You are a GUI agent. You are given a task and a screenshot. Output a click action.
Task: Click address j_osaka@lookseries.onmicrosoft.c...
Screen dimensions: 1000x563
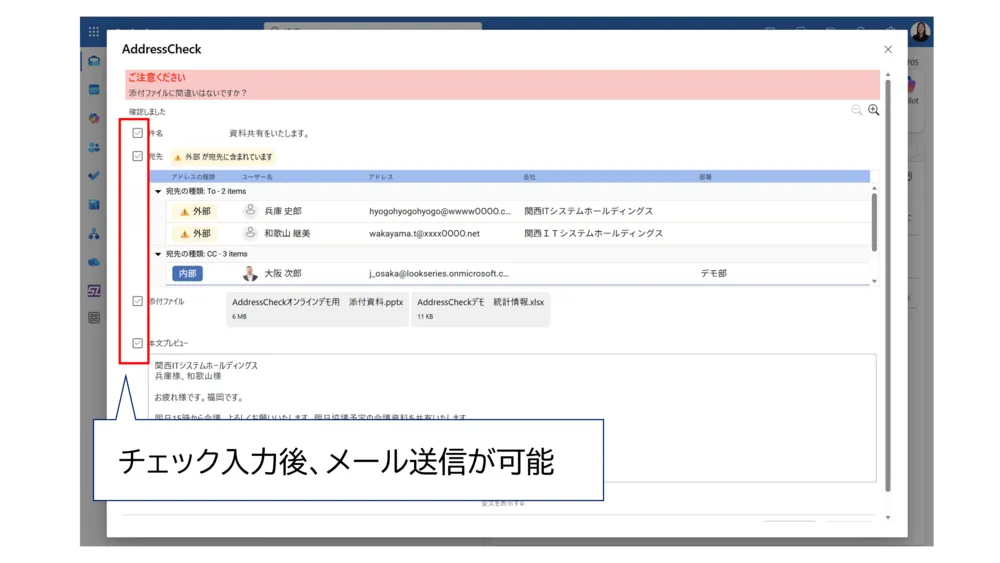coord(439,274)
